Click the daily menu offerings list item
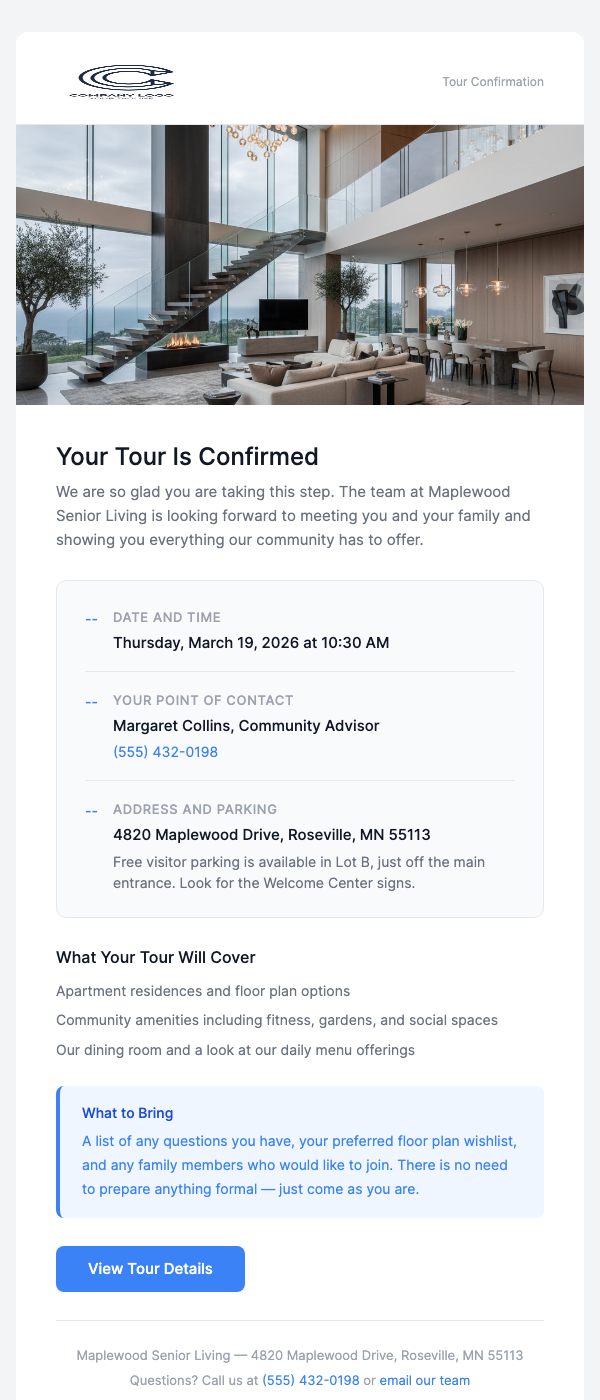Viewport: 600px width, 1400px height. pos(237,1049)
